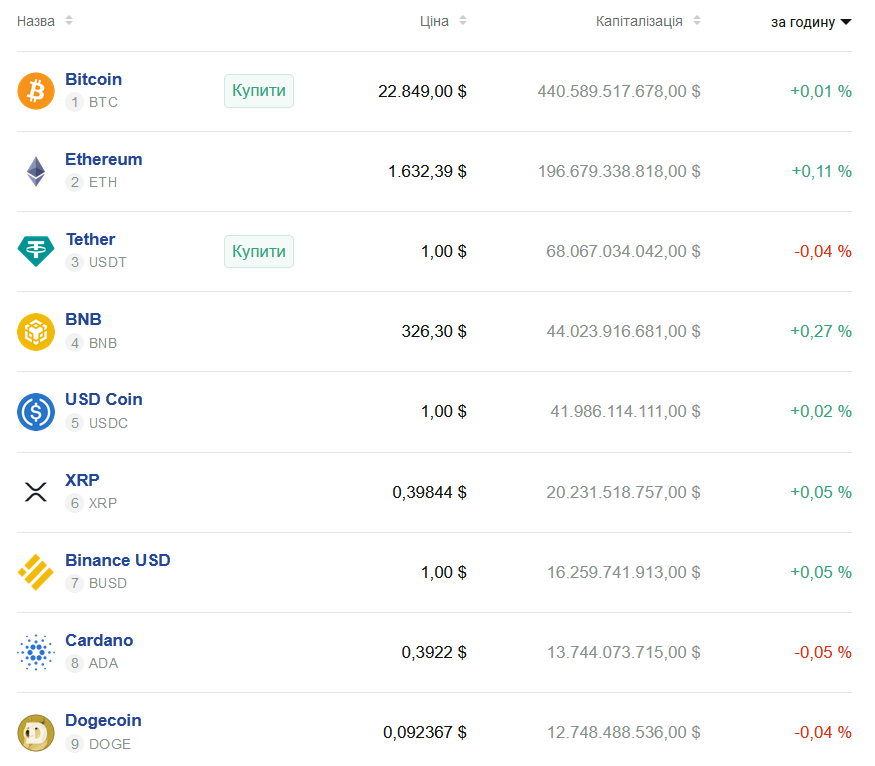Open the Ethereum diamond logo
The height and width of the screenshot is (766, 875).
coord(36,171)
